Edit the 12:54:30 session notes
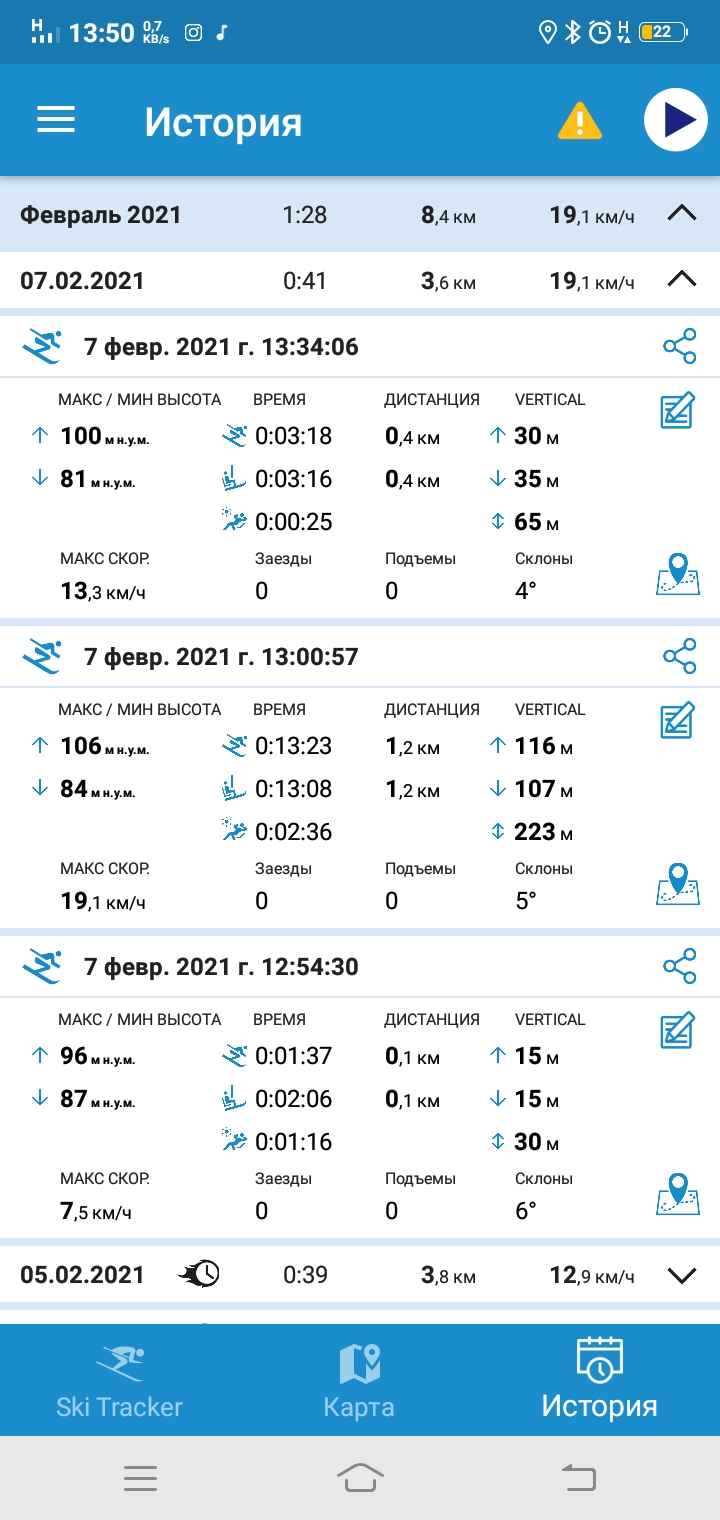 point(678,1032)
